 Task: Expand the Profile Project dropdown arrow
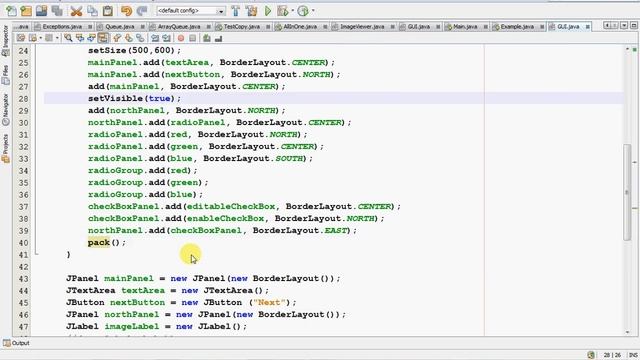tap(313, 11)
